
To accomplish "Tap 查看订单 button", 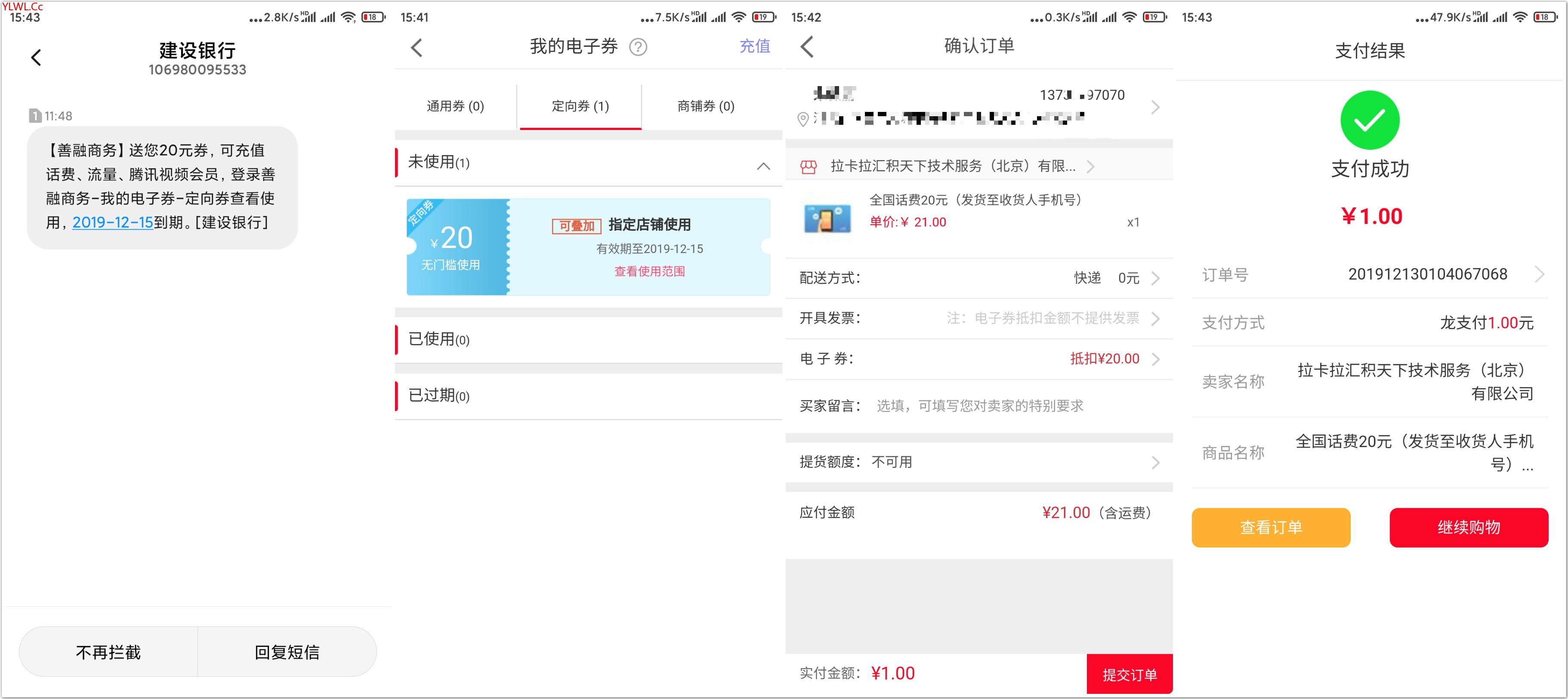I will point(1271,527).
